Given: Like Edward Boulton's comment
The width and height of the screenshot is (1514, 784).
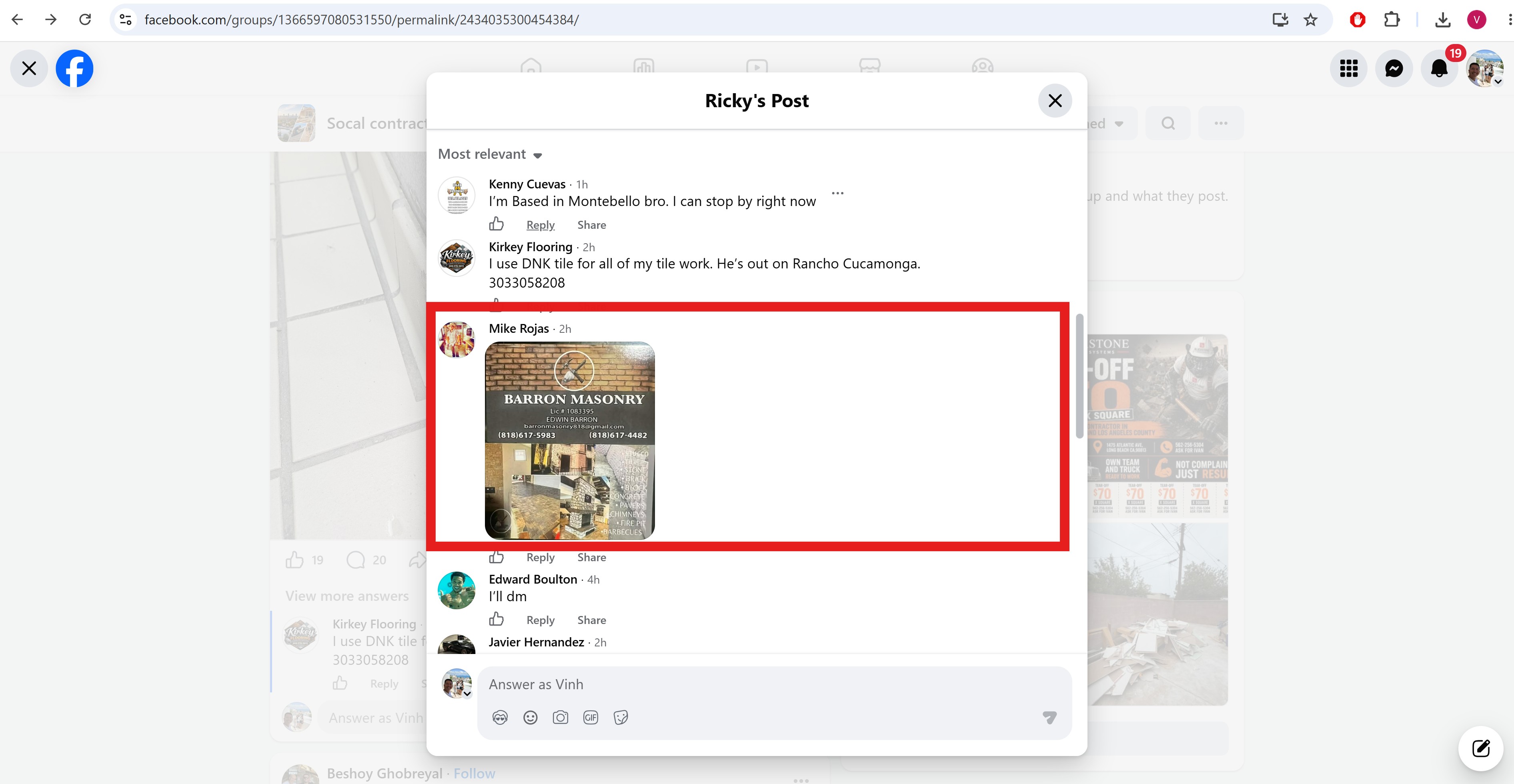Looking at the screenshot, I should tap(497, 620).
